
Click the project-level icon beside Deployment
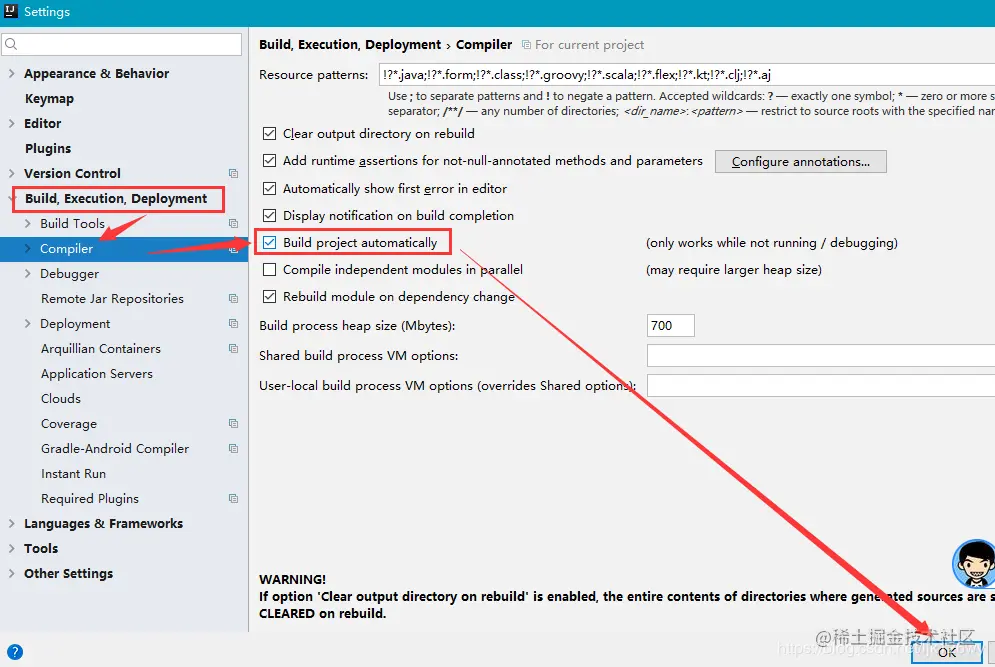click(x=234, y=324)
